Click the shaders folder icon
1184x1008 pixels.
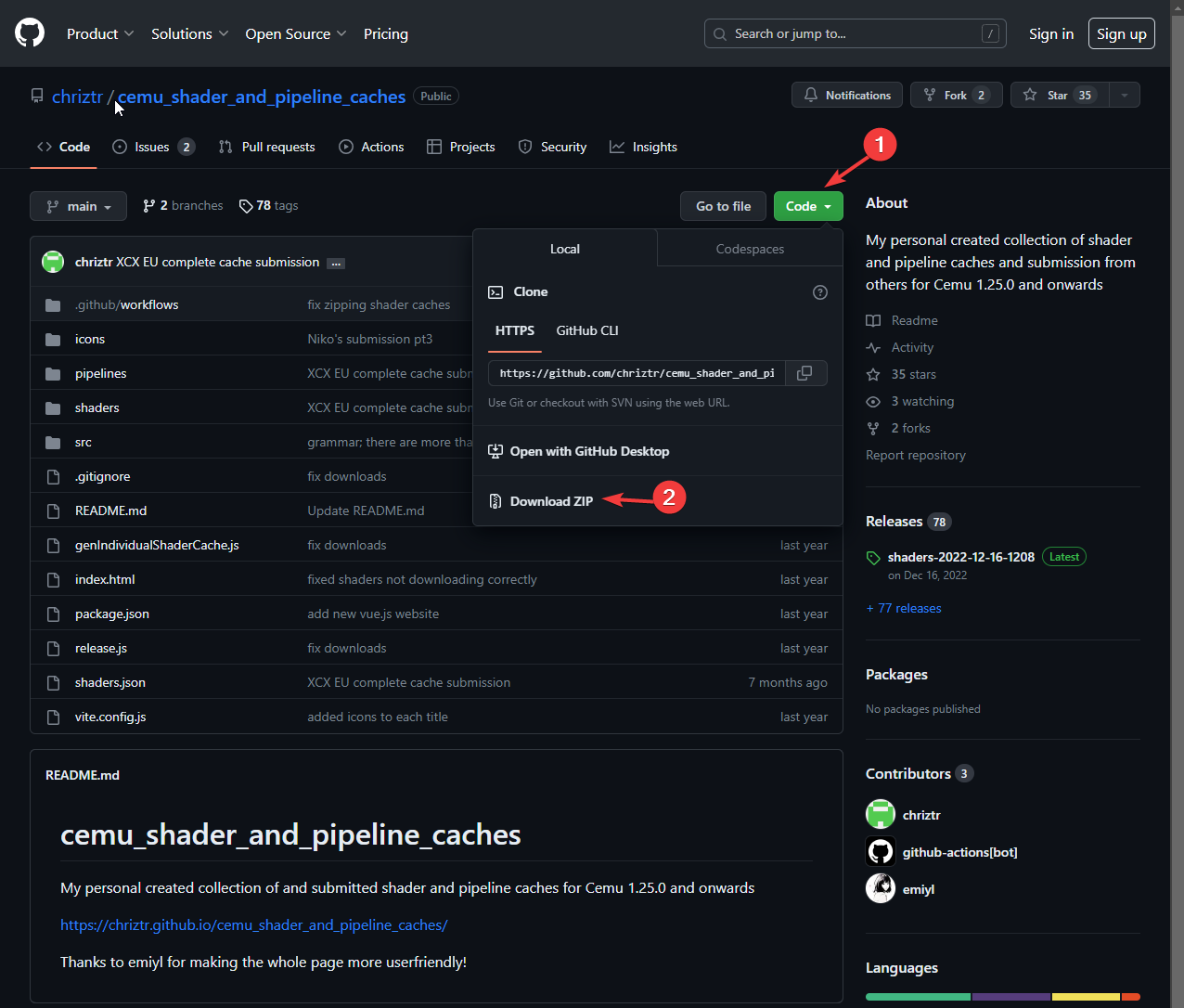53,407
